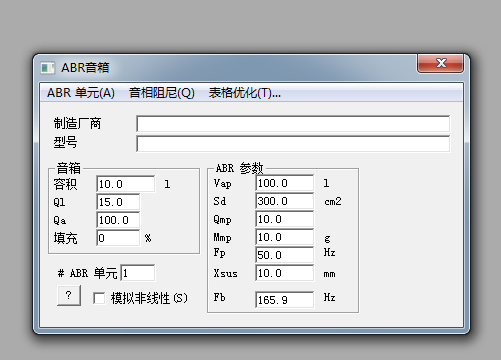Click the ABR音箱 window title icon
Viewport: 501px width, 360px height.
click(47, 68)
